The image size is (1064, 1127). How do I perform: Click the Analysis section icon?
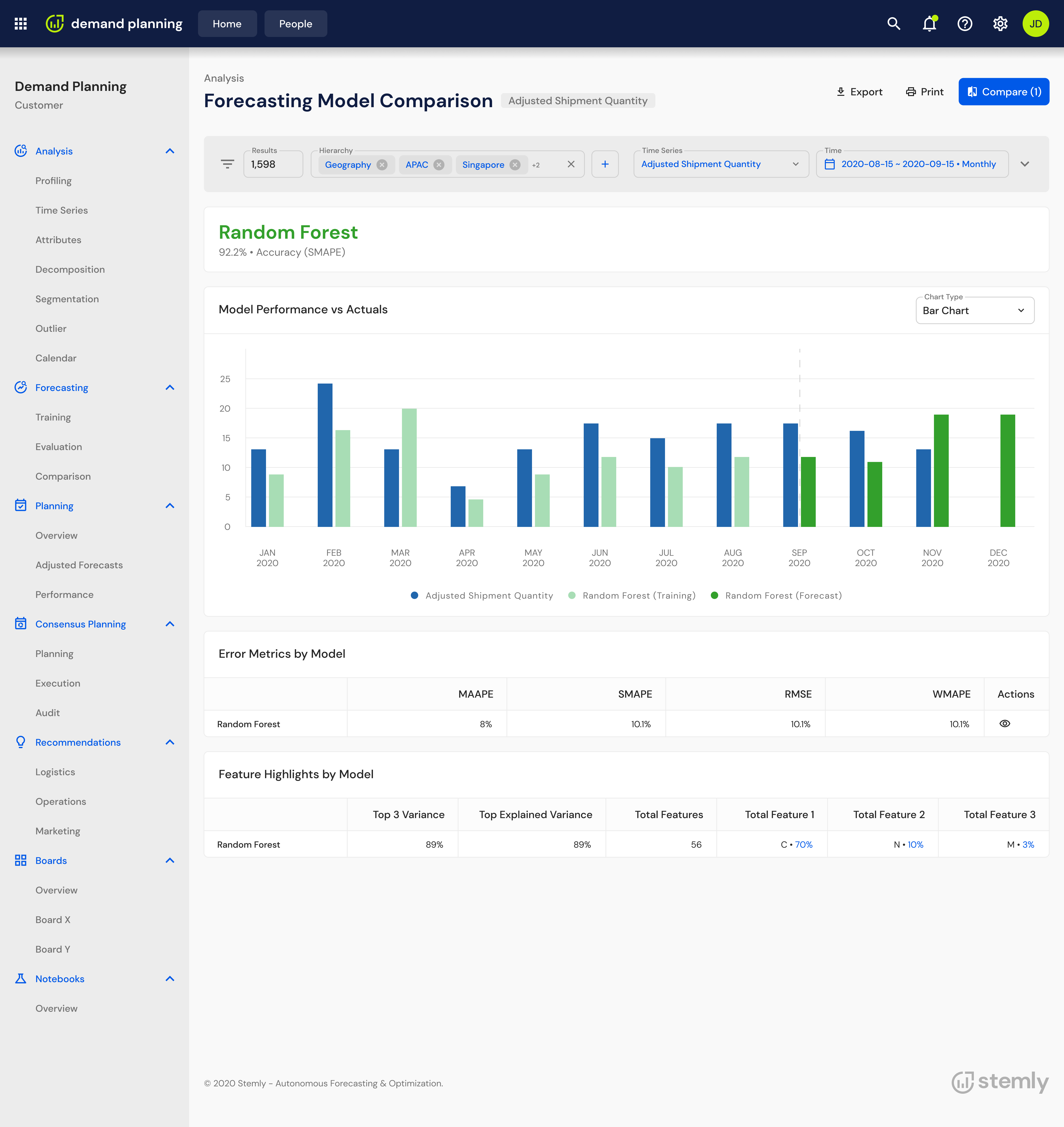(x=21, y=151)
